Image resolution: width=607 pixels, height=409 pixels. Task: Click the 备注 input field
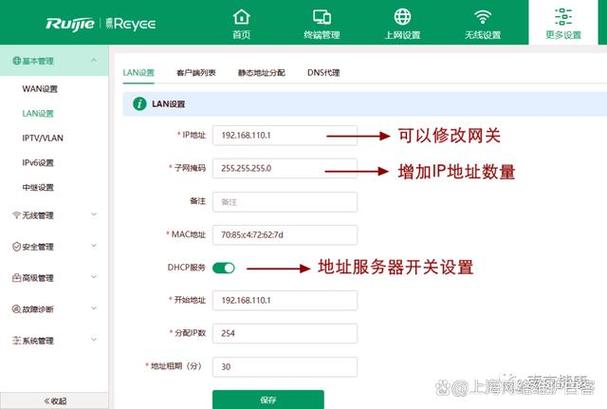(x=285, y=202)
